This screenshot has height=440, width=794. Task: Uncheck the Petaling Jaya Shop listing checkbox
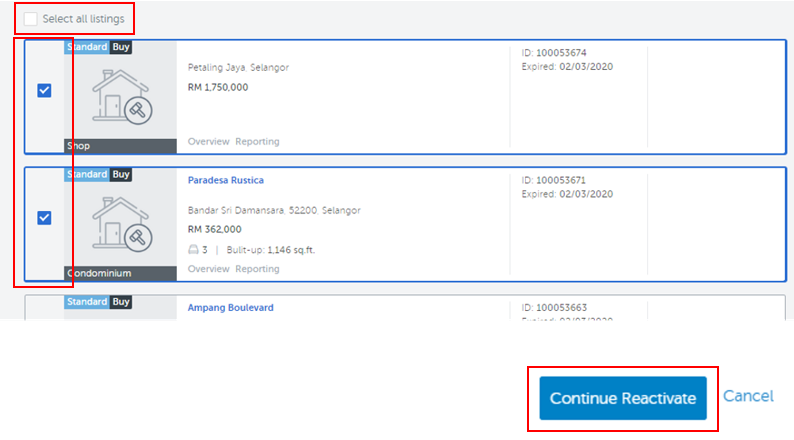[x=44, y=91]
